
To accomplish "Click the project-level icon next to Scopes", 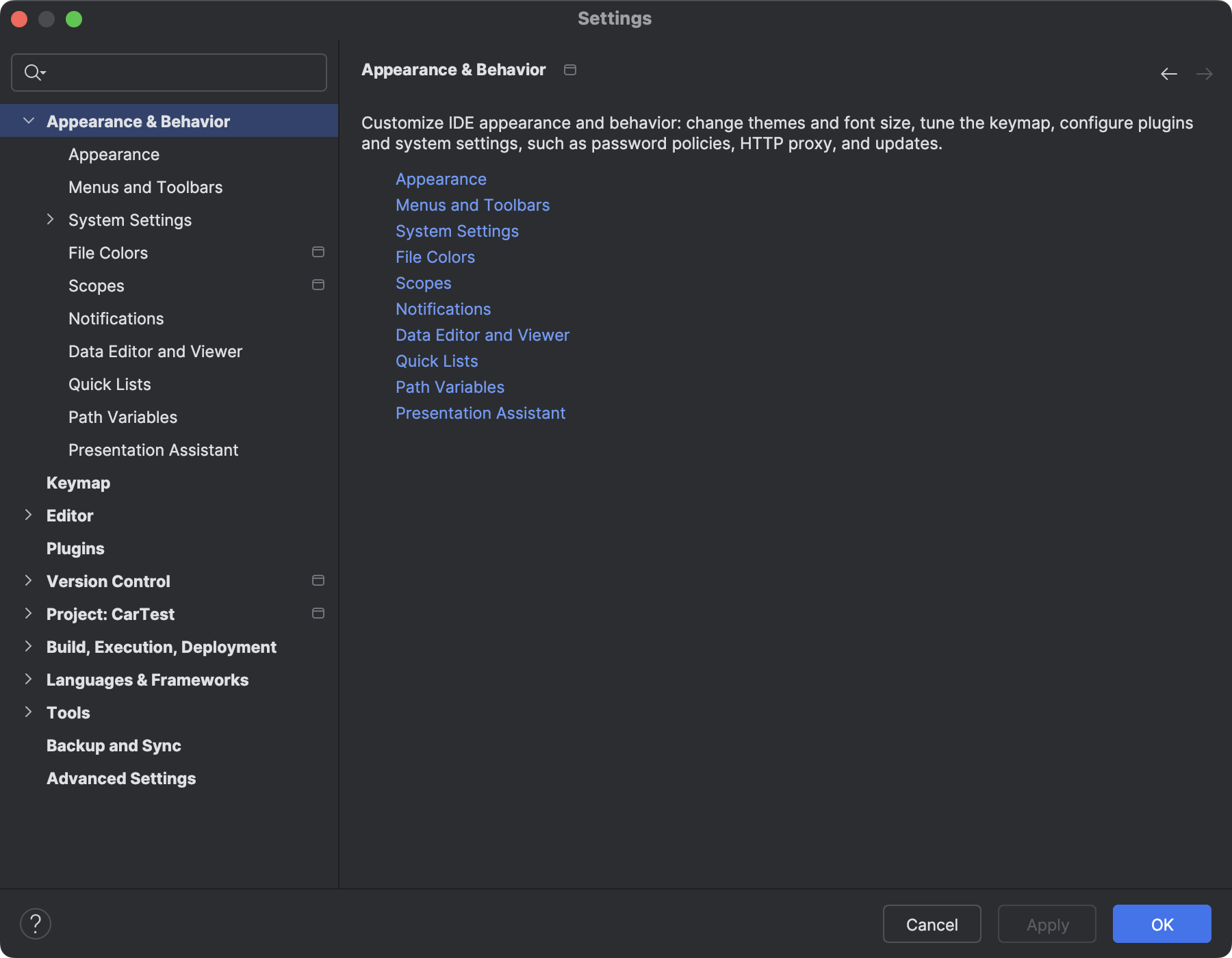I will coord(318,285).
